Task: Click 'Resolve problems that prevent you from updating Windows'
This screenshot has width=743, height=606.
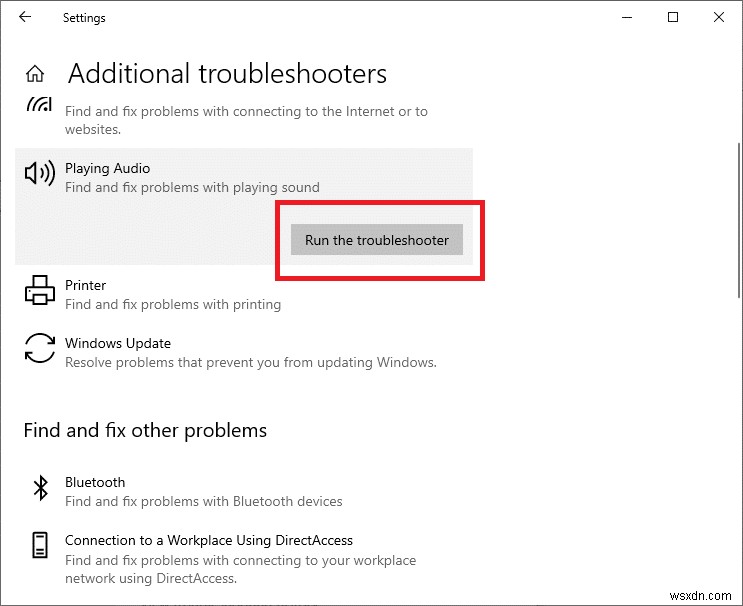Action: coord(251,362)
